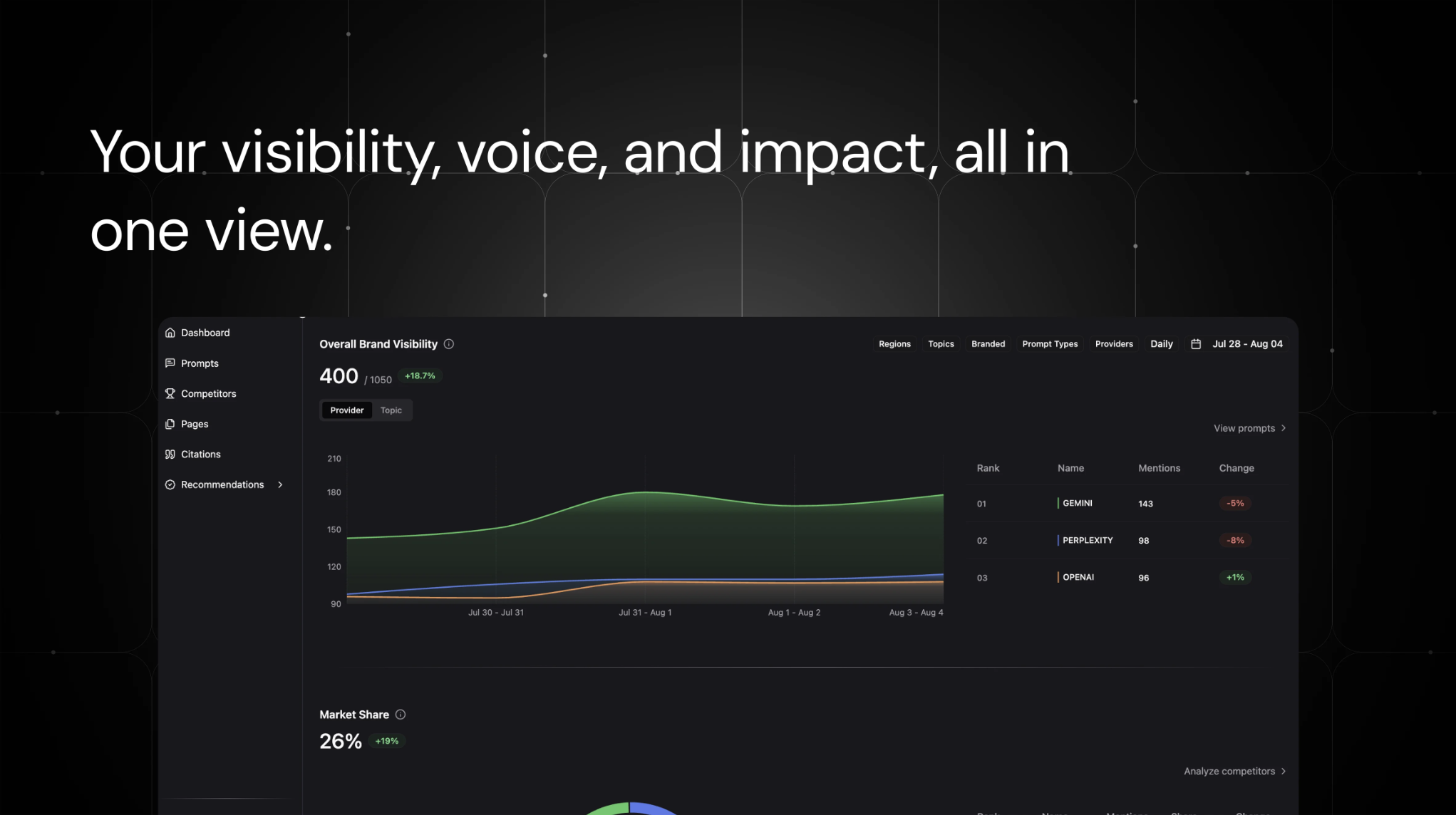
Task: Toggle the Branded filter
Action: [x=988, y=344]
